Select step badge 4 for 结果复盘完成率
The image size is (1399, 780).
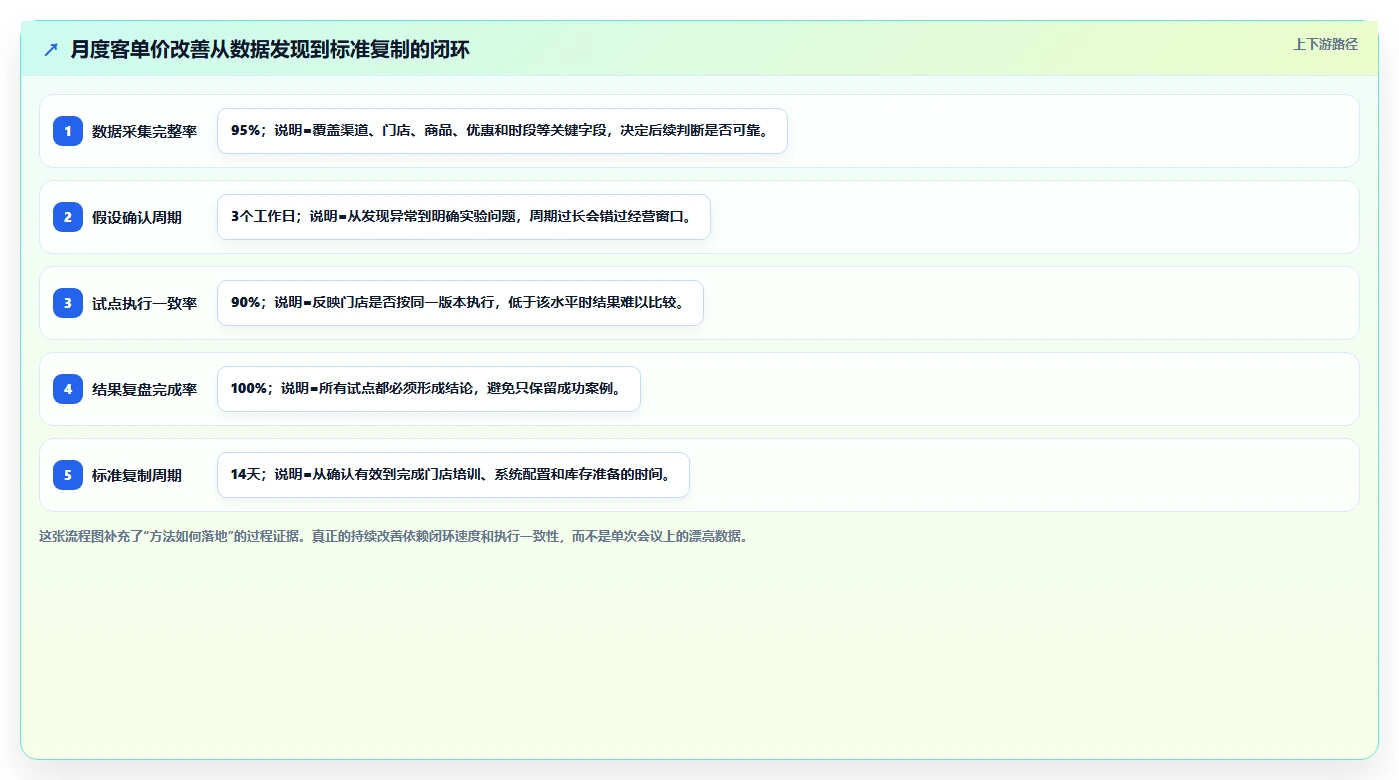(x=68, y=389)
